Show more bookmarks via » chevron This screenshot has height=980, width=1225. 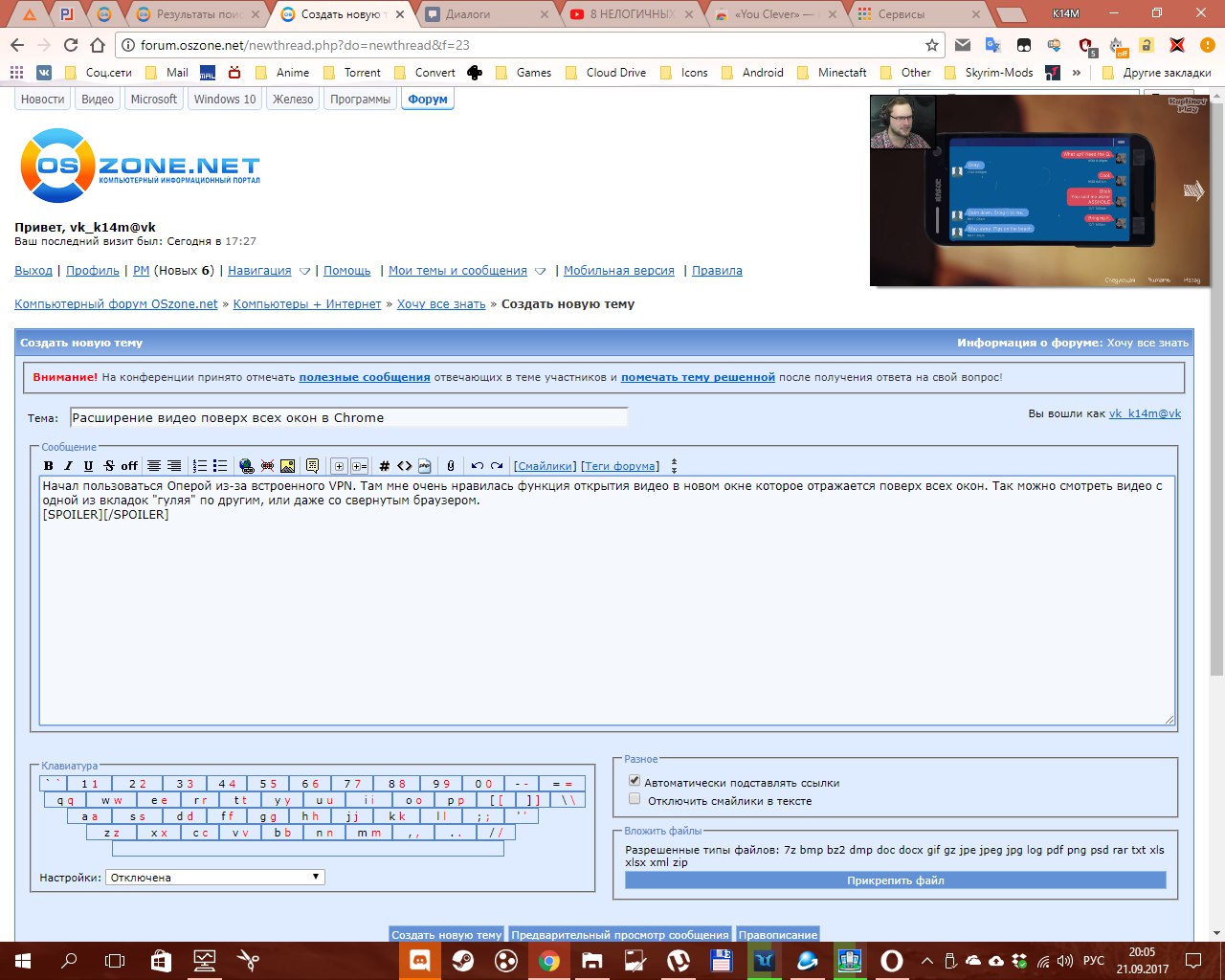[1077, 73]
